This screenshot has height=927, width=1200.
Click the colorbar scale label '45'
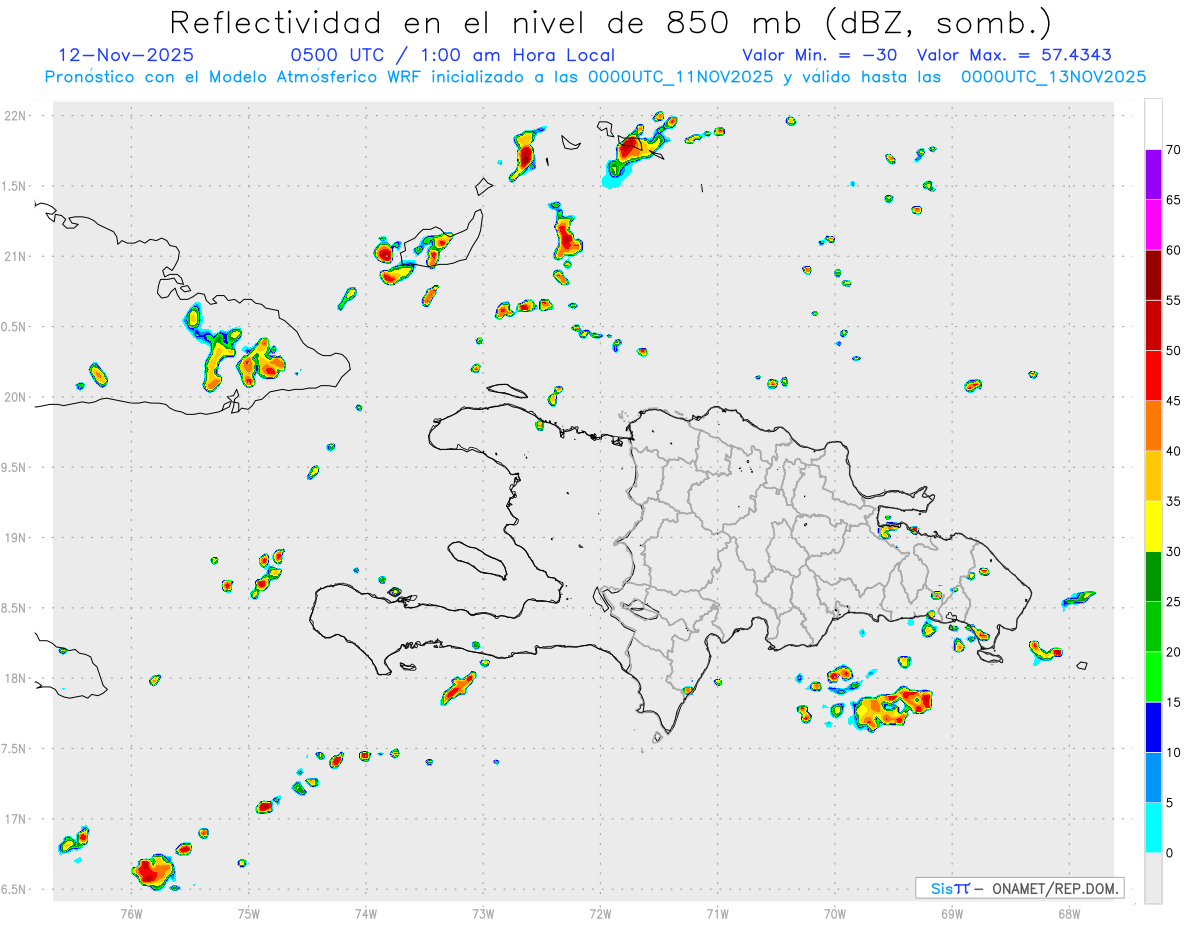(x=1174, y=401)
